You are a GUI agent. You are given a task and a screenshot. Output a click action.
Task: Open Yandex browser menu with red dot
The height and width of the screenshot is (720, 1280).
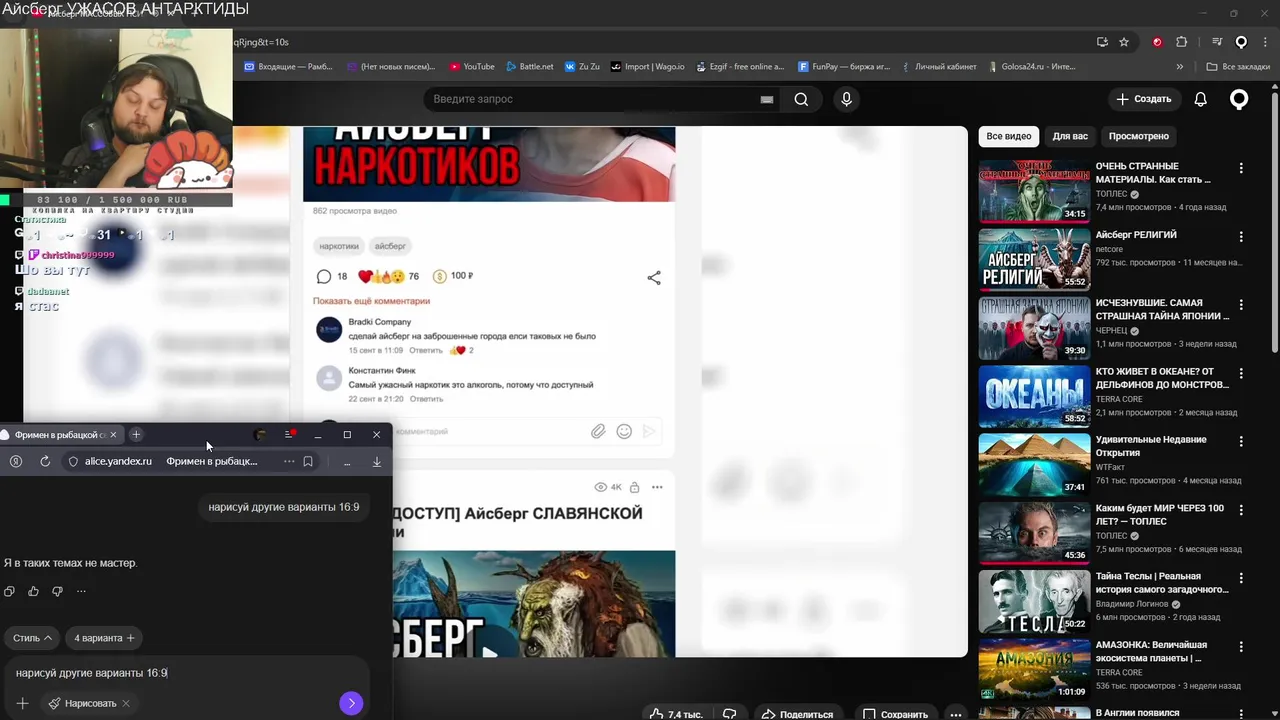[290, 434]
